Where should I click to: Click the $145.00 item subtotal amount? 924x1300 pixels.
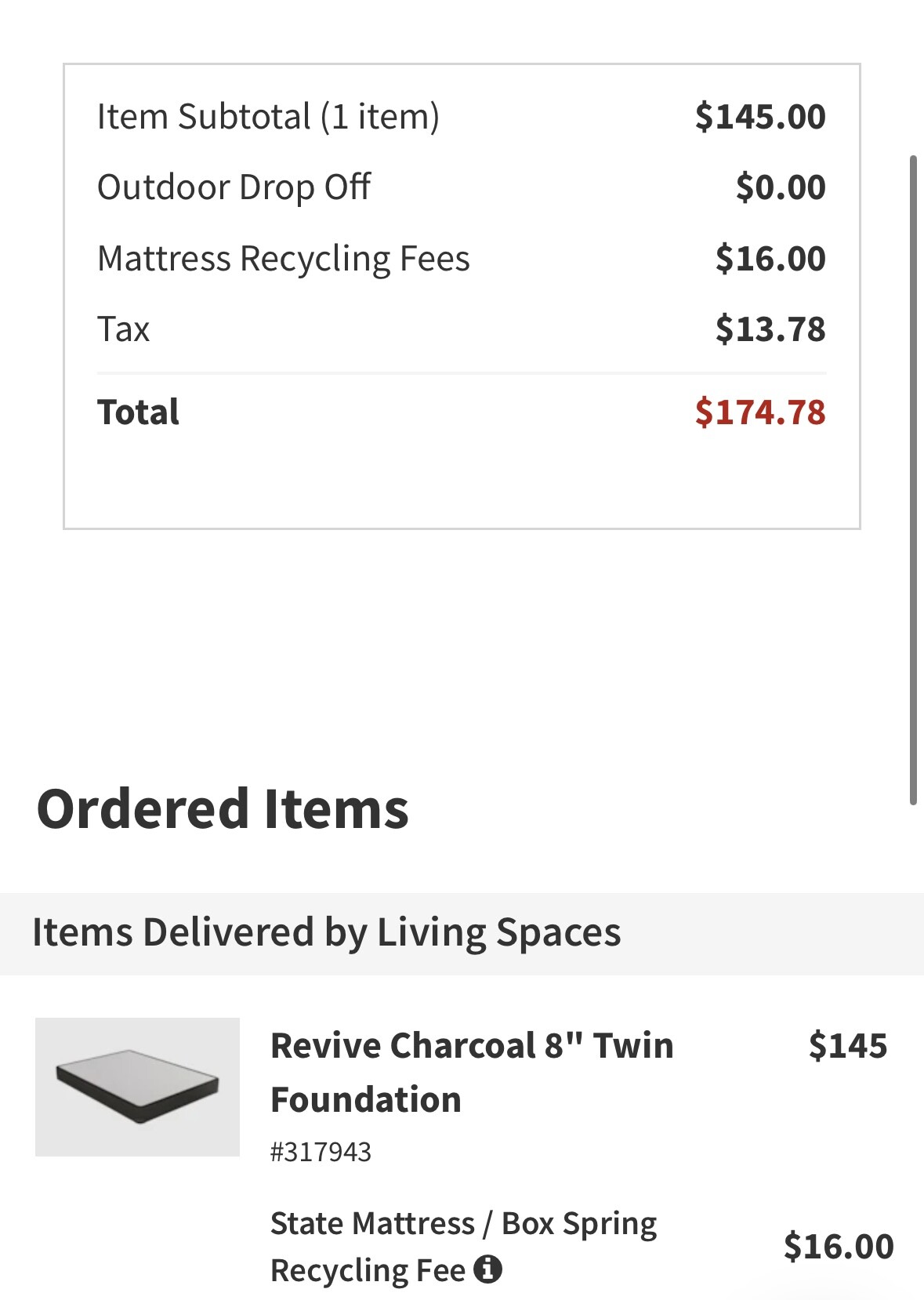(x=760, y=117)
